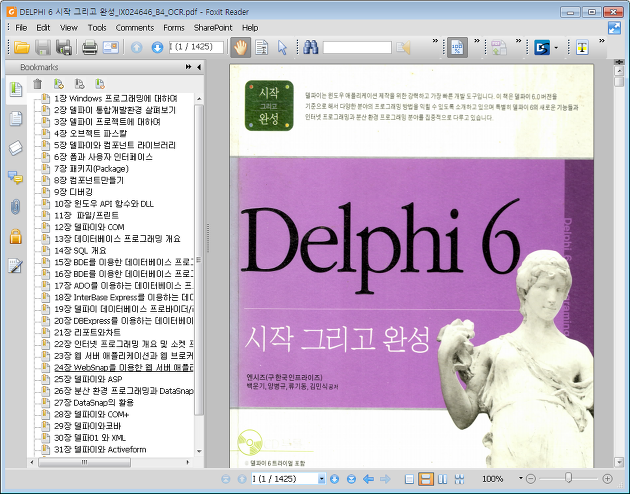Screen dimensions: 630x494
Task: Select facing pages view mode
Action: point(442,479)
